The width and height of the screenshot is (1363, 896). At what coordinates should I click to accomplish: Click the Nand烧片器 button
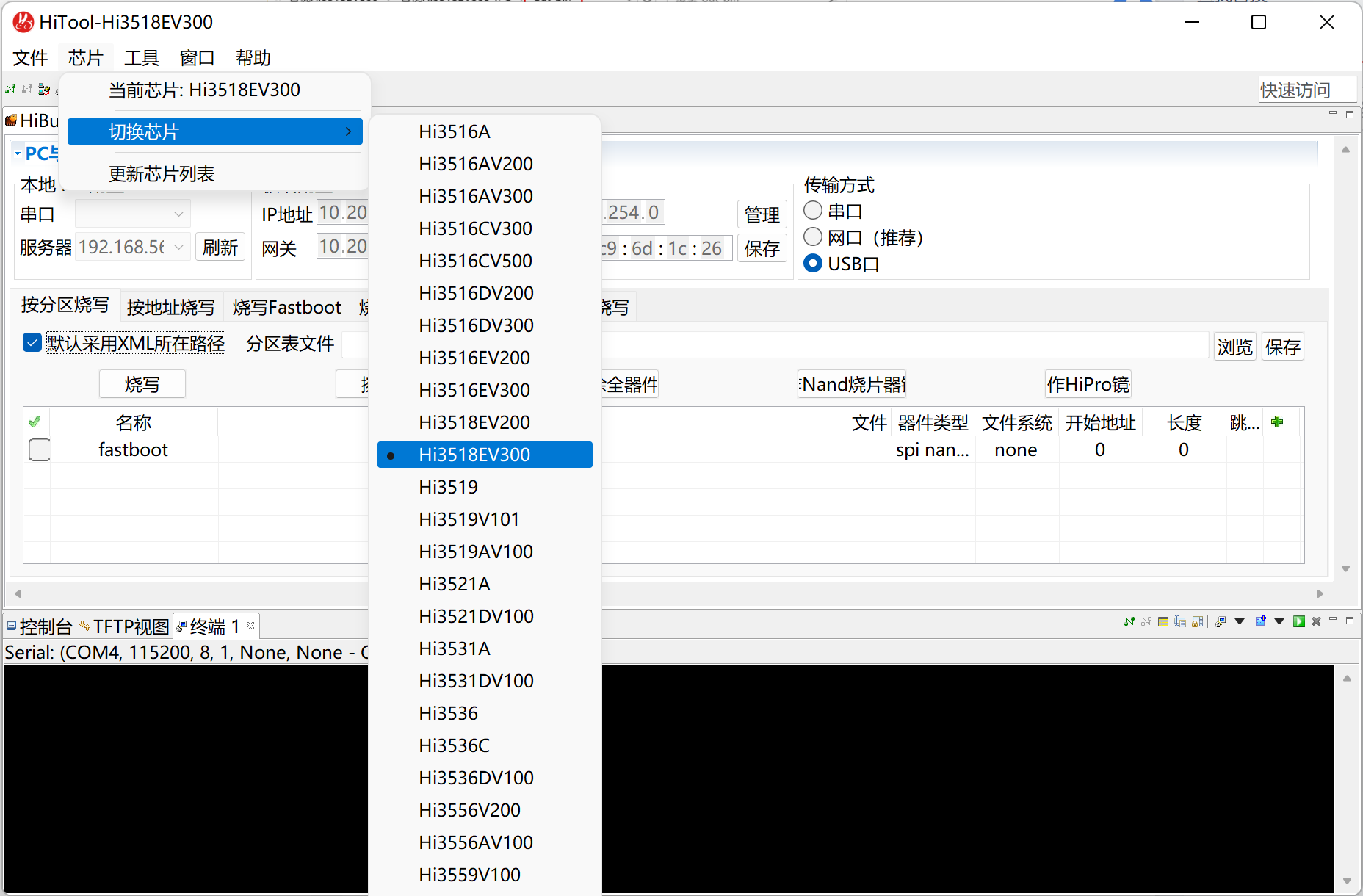(x=852, y=384)
